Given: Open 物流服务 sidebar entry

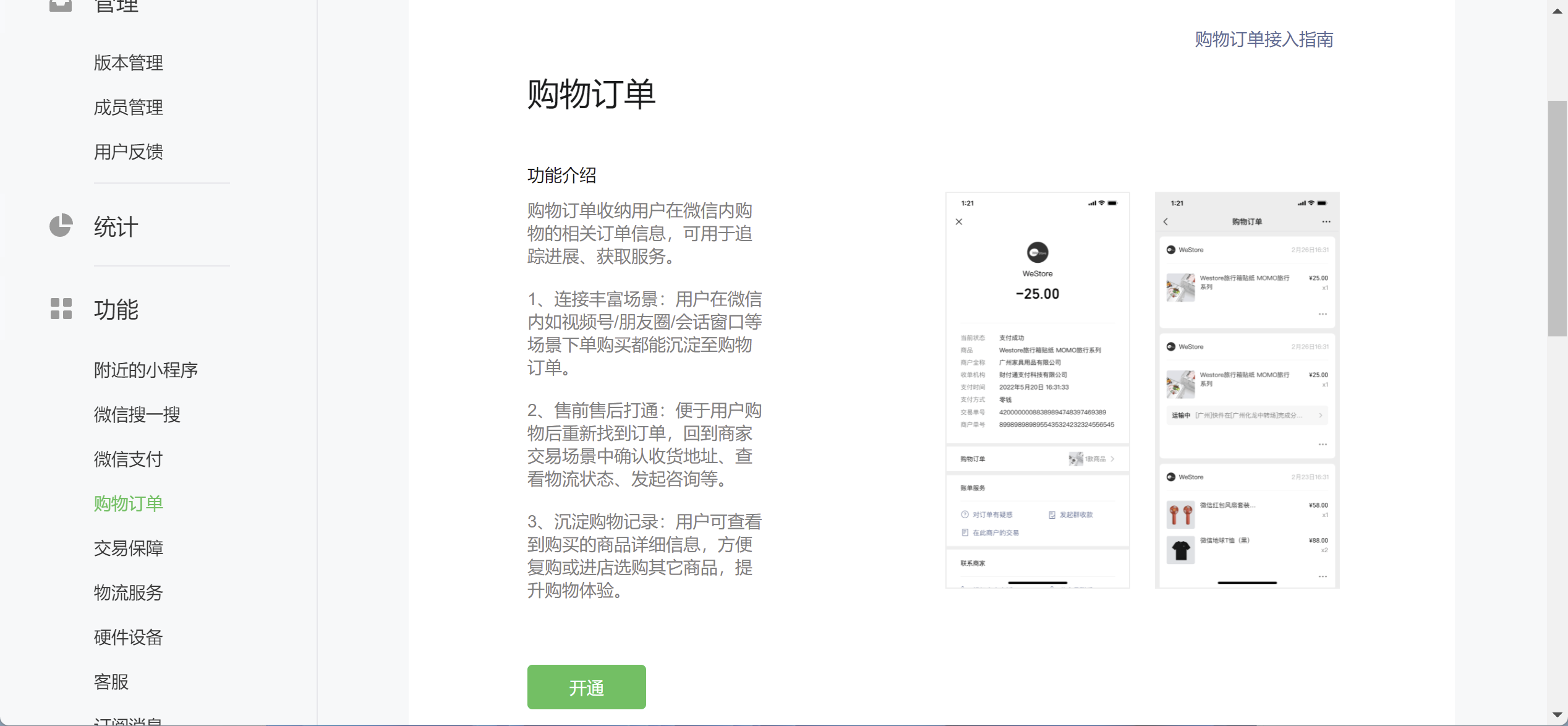Looking at the screenshot, I should click(128, 592).
